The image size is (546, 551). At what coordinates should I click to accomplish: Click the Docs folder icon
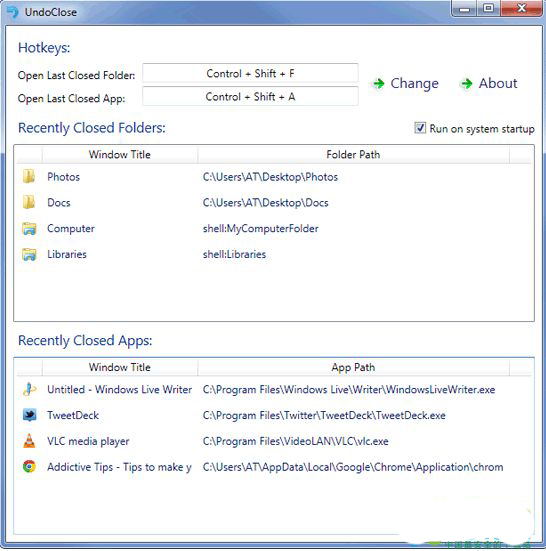click(29, 202)
